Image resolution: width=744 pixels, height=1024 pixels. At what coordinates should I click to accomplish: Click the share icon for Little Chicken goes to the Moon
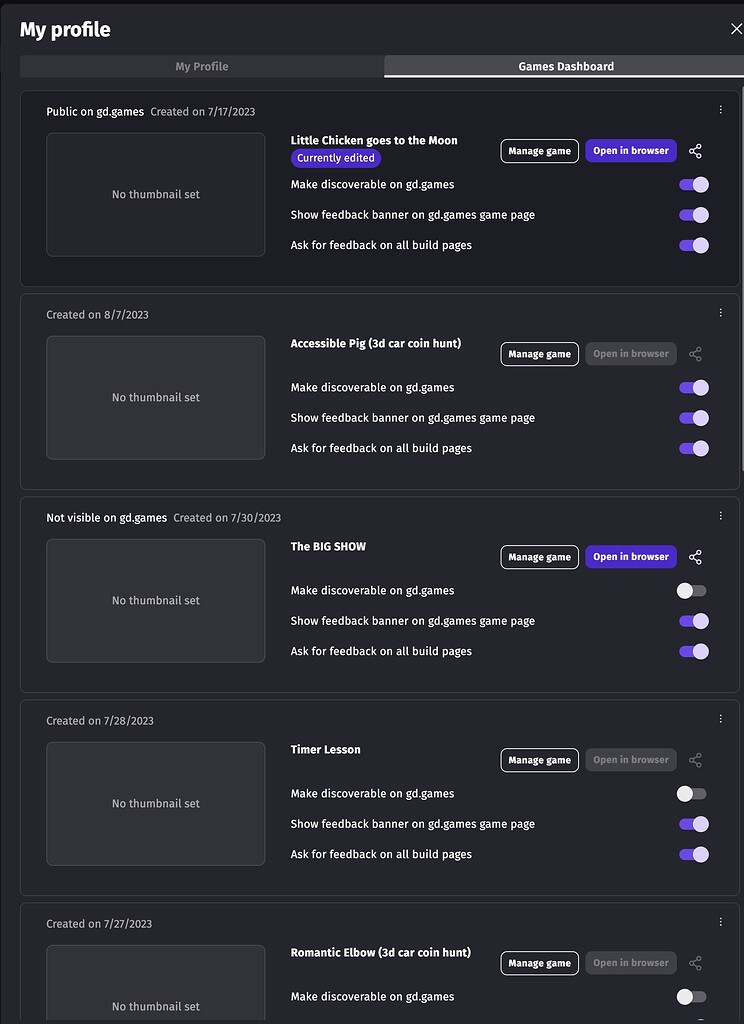pyautogui.click(x=695, y=150)
